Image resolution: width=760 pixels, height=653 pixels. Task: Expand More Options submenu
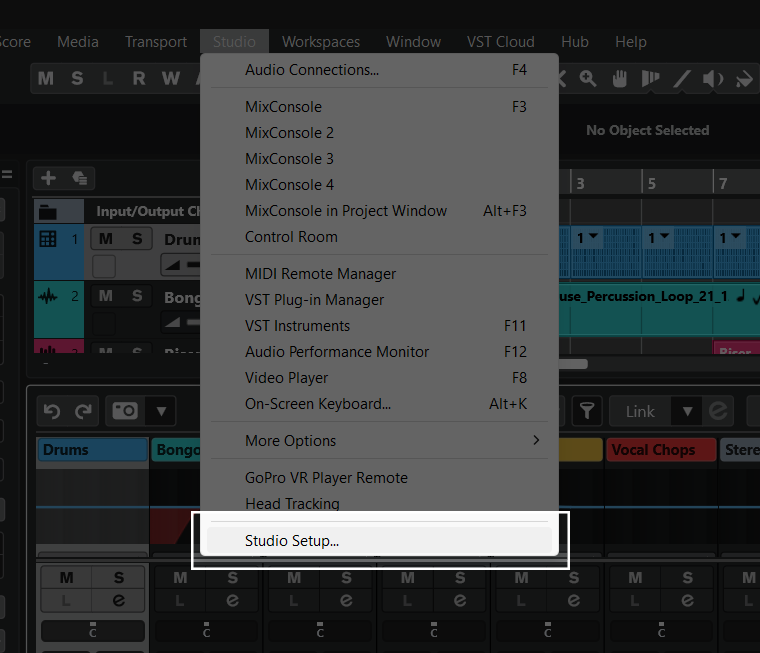pos(379,441)
